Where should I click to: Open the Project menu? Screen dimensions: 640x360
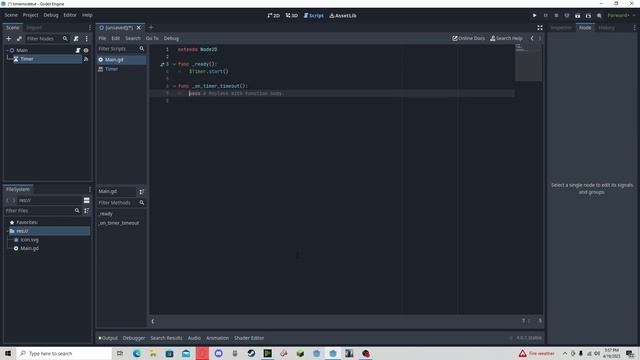click(x=30, y=15)
